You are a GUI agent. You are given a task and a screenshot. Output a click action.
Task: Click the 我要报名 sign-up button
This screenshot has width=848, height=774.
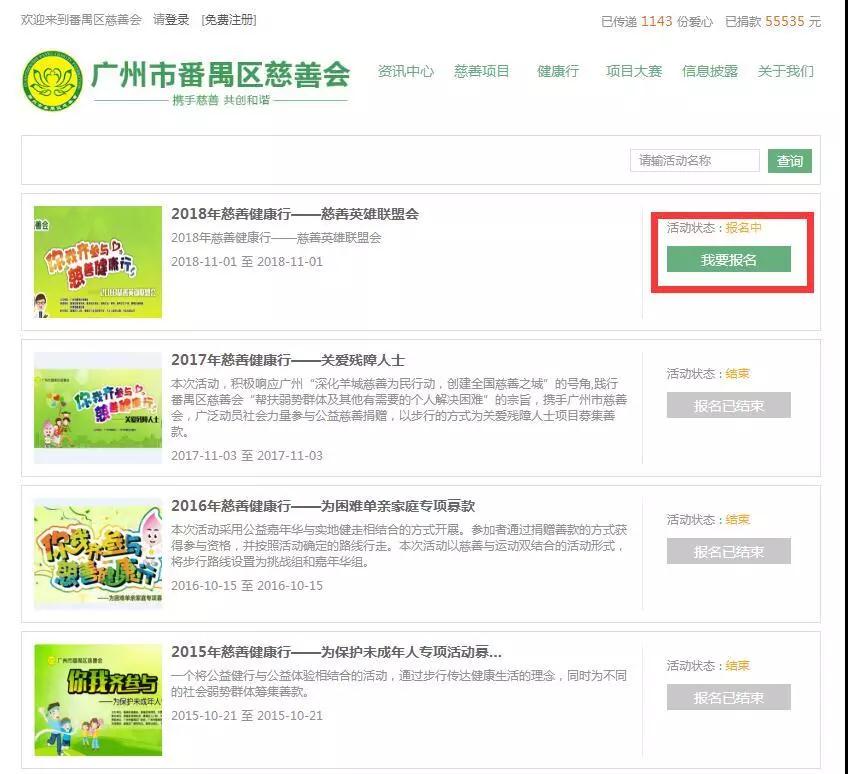[728, 260]
